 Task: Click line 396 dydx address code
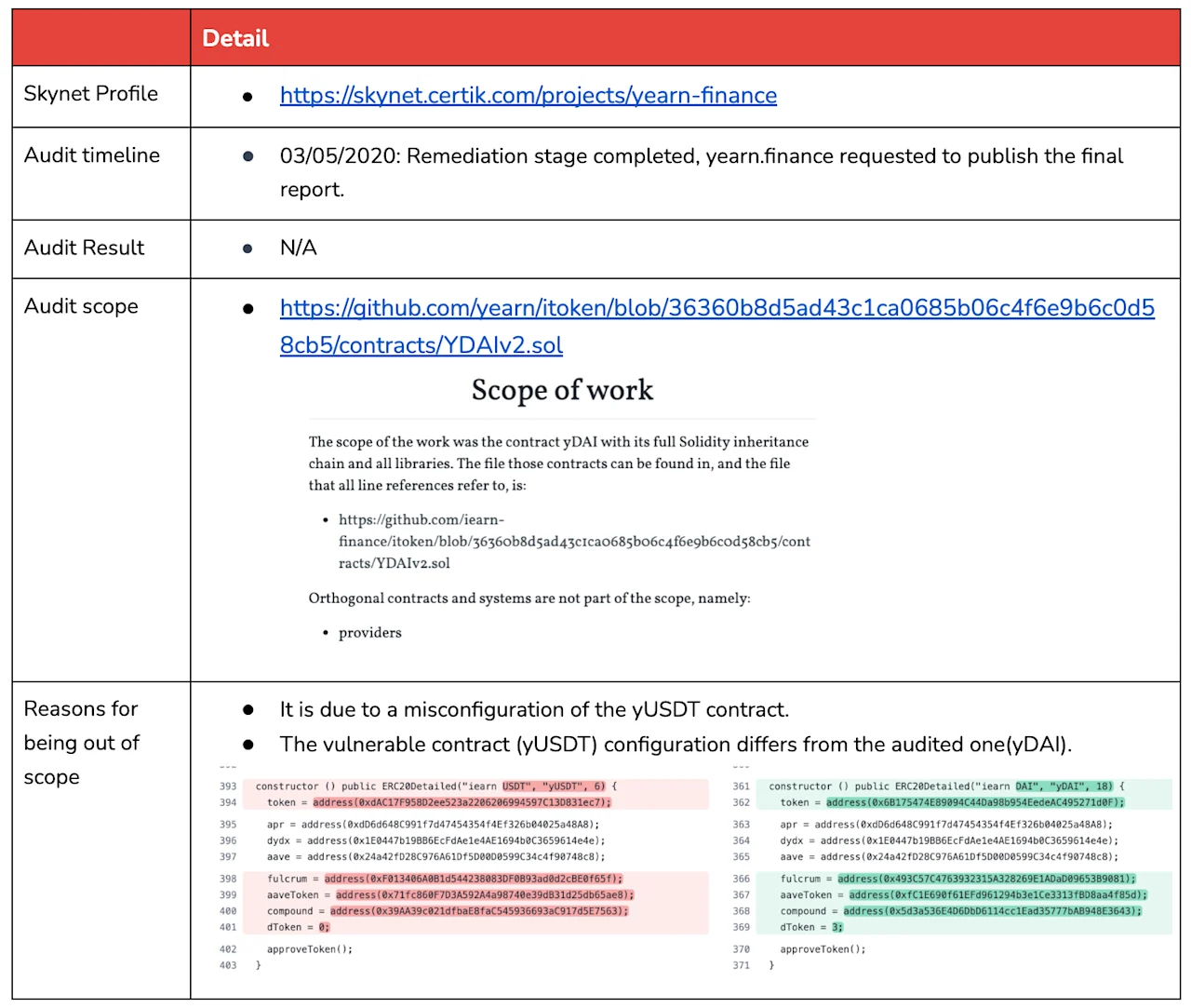coord(436,840)
